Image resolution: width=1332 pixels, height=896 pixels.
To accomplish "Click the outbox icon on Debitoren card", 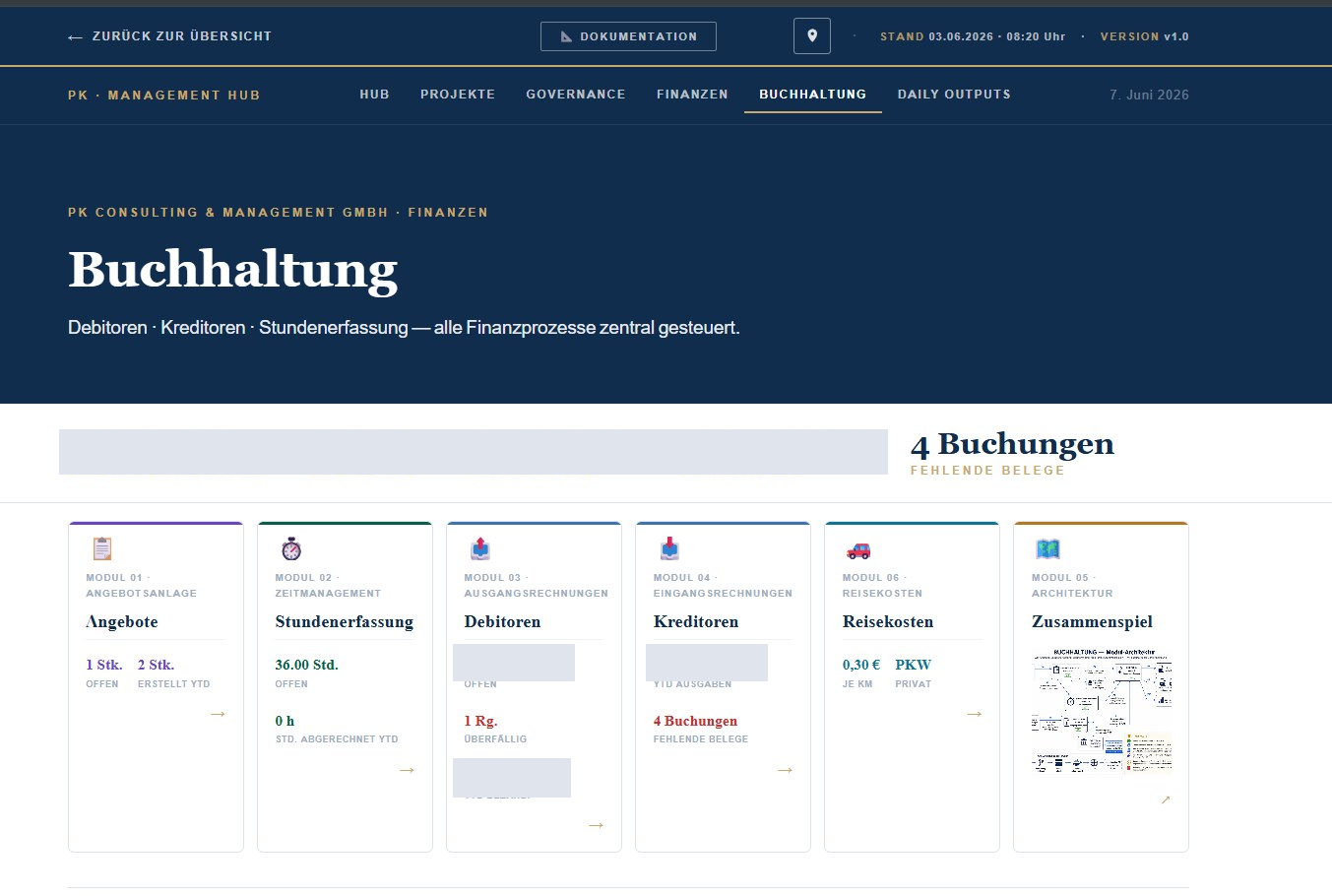I will [480, 548].
